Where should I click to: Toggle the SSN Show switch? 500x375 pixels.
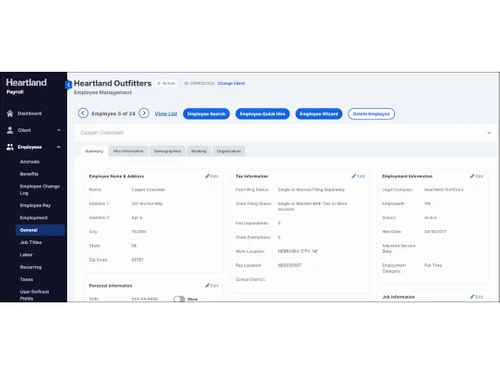click(x=179, y=299)
